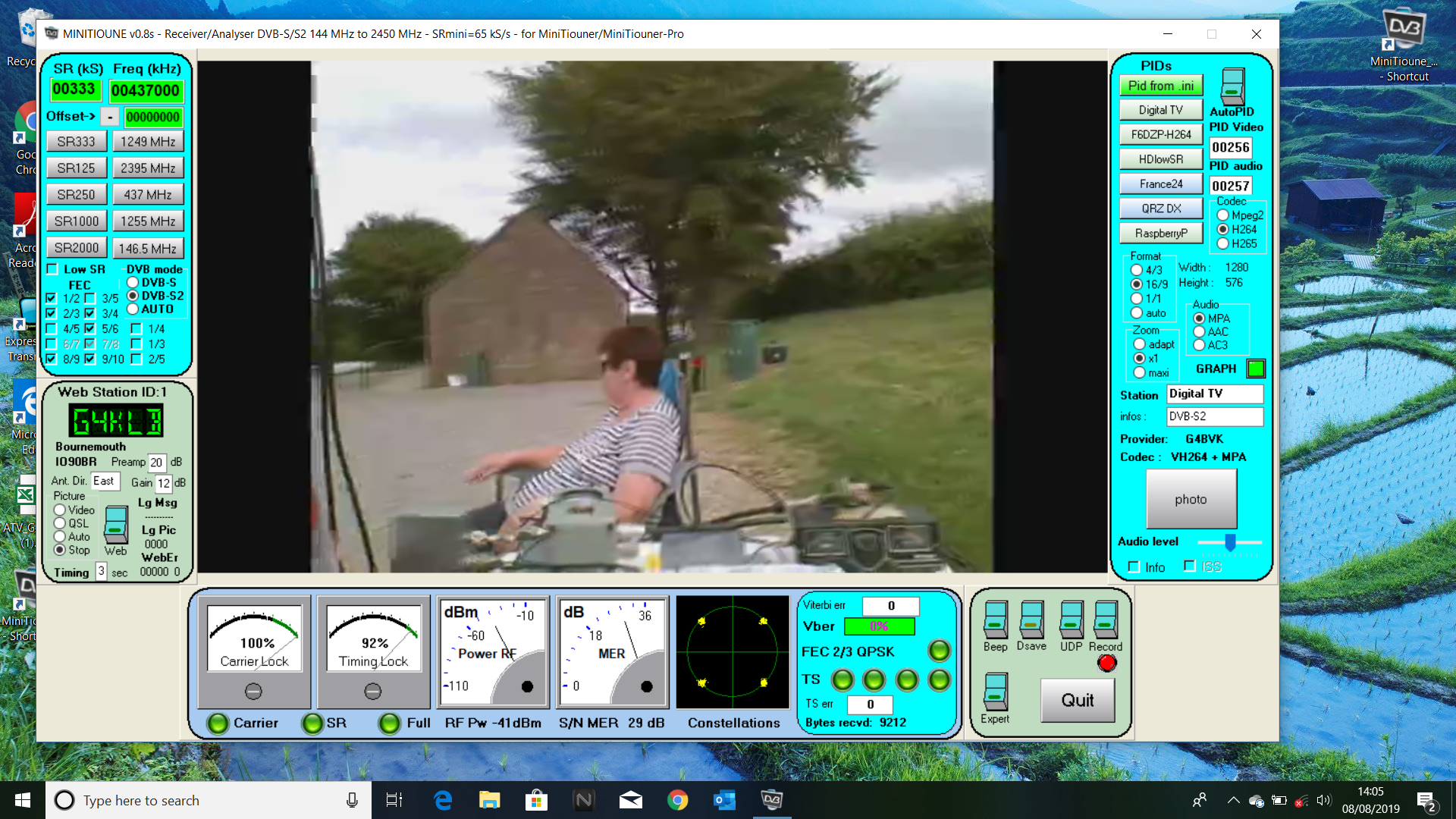
Task: Click the Quit button
Action: coord(1078,701)
